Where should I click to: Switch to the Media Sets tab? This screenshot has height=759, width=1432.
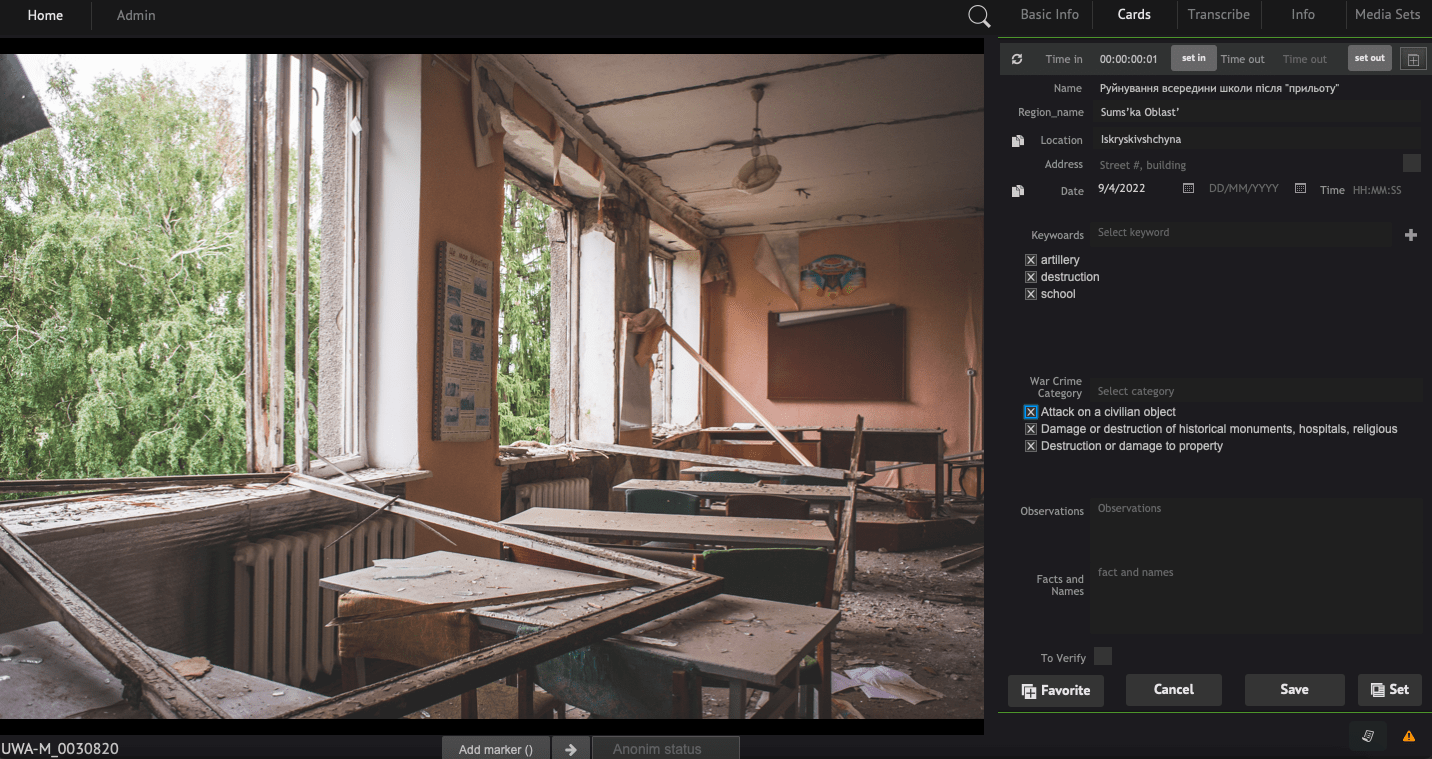coord(1387,14)
